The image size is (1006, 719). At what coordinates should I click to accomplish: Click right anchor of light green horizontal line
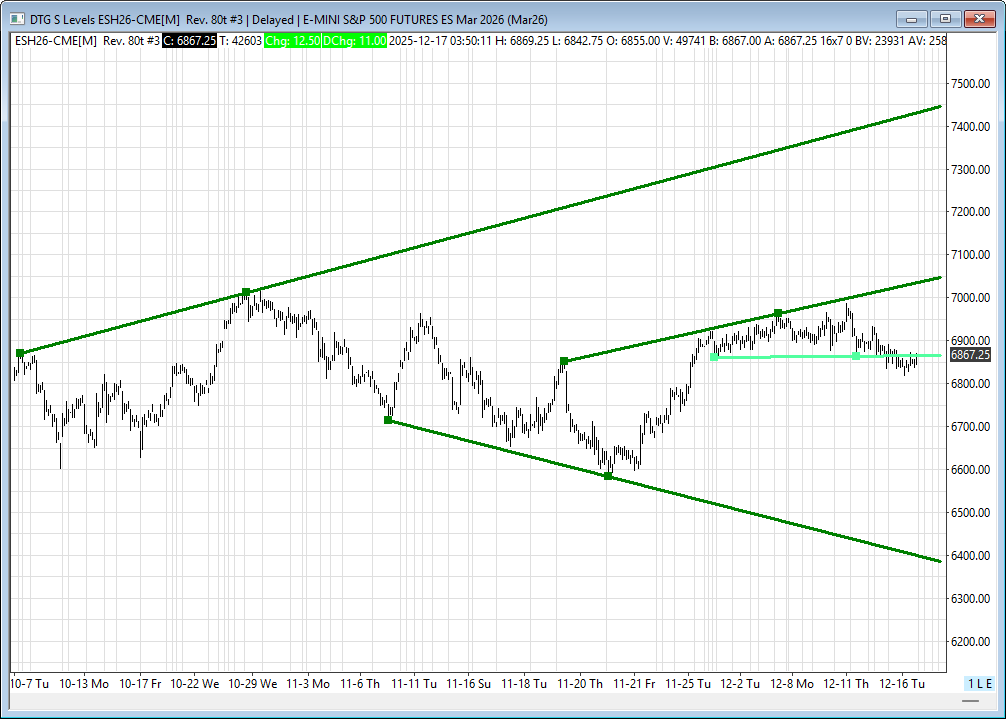856,356
